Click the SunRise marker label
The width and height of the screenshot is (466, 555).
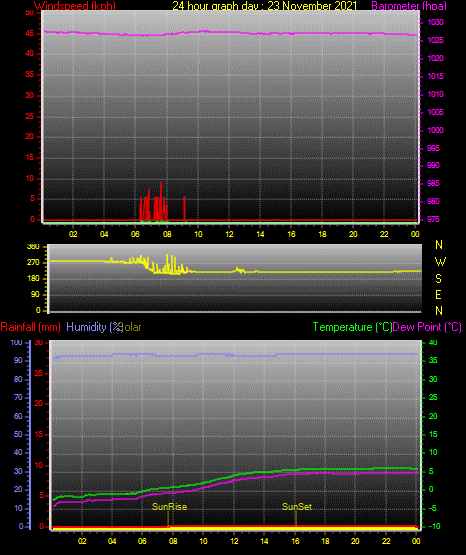point(169,507)
